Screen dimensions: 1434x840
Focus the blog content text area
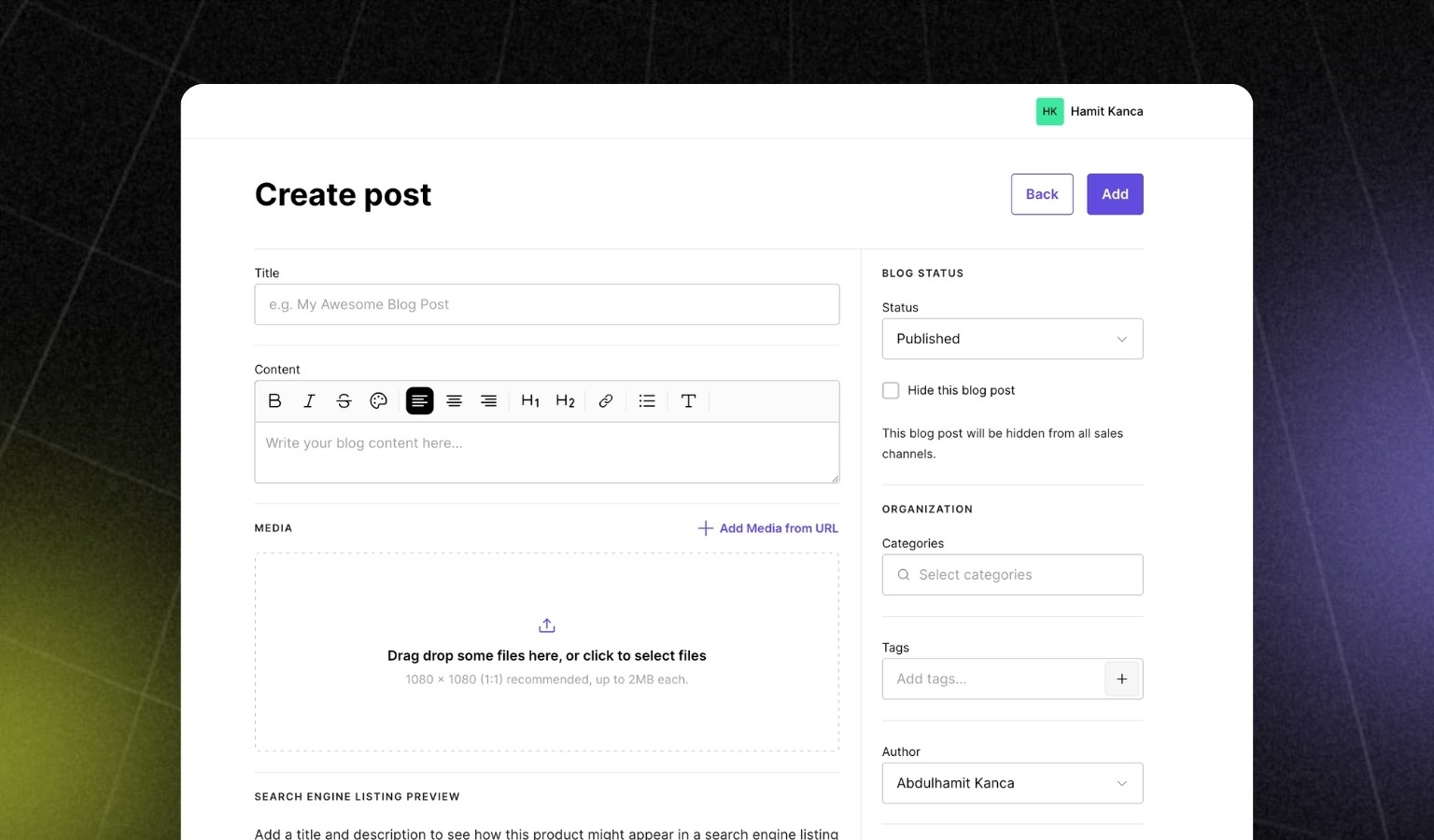click(547, 453)
